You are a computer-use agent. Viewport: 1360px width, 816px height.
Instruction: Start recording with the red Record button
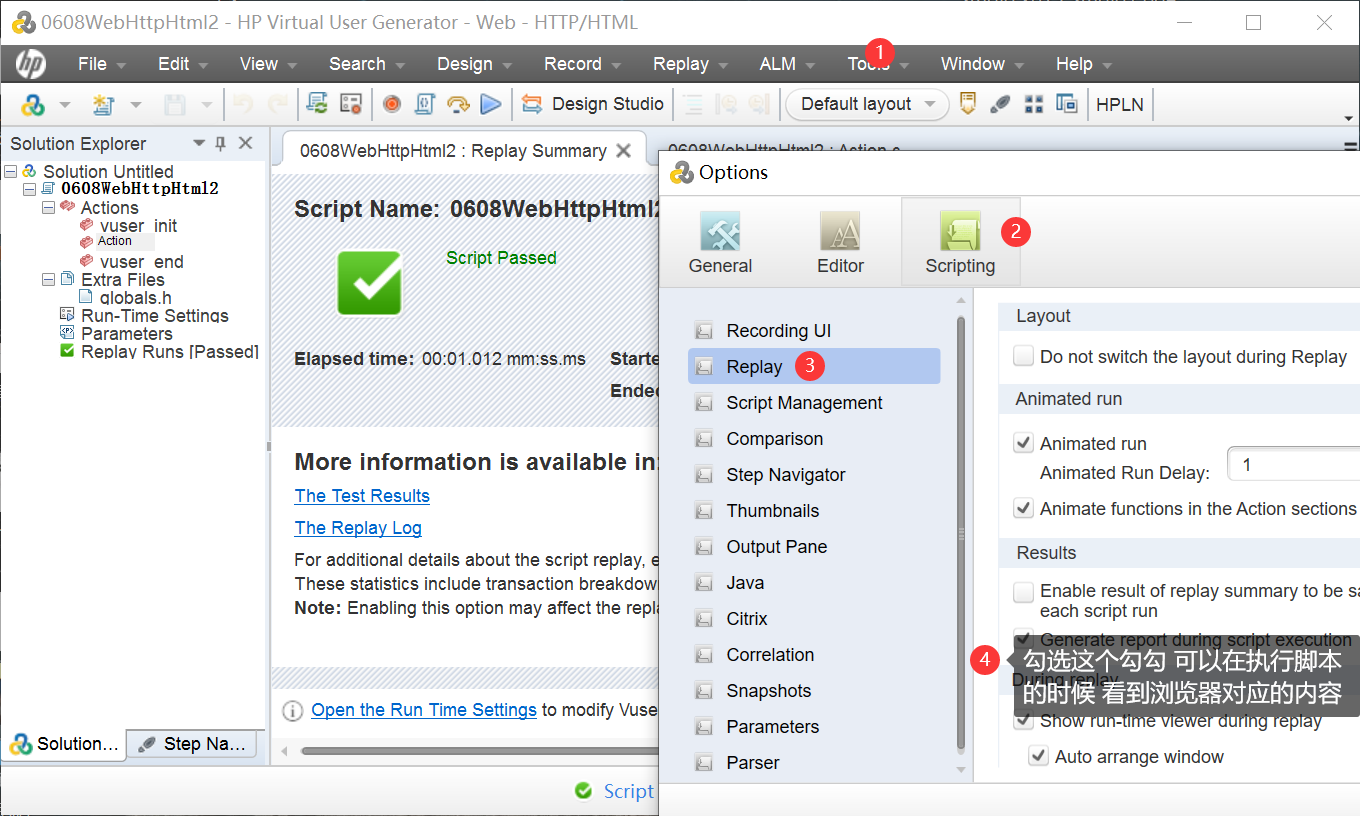point(392,104)
